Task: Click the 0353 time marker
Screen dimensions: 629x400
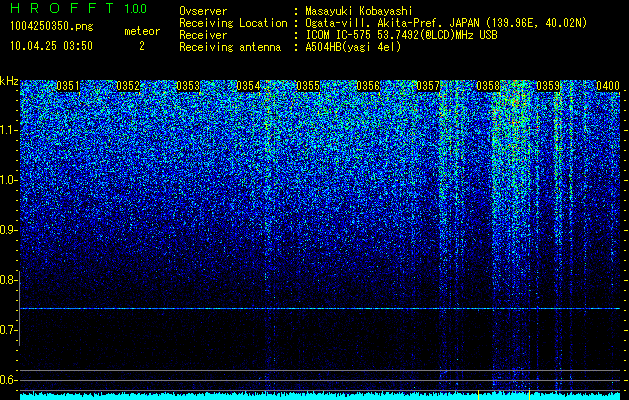Action: 188,86
